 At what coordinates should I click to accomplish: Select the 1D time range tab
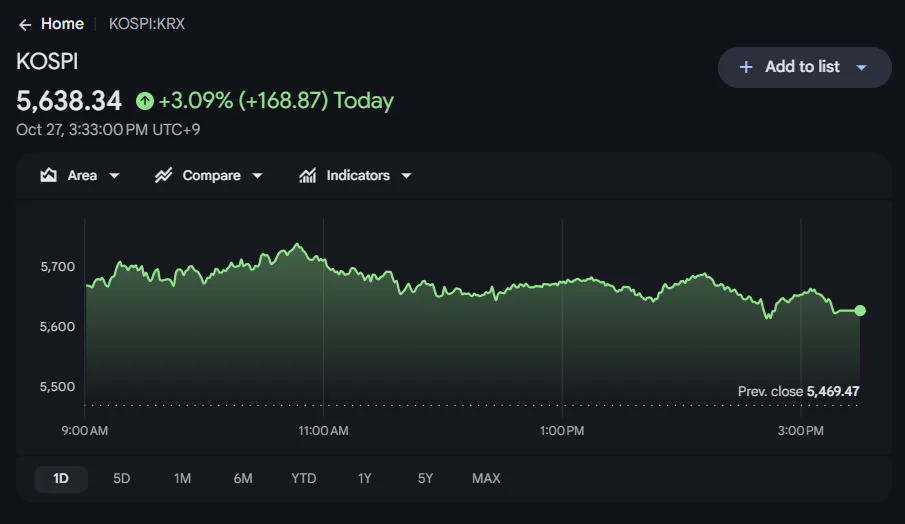[61, 479]
